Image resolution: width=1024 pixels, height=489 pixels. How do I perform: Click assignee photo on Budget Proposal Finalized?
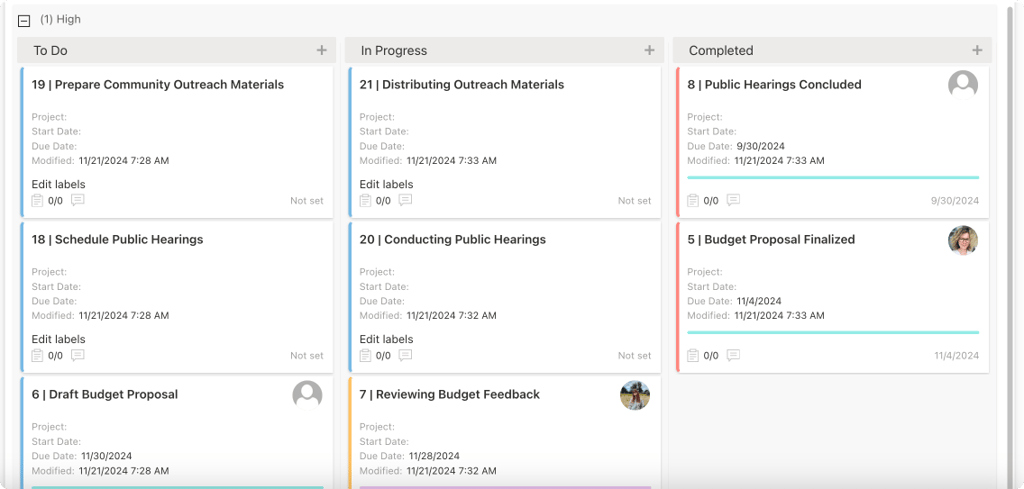click(963, 240)
